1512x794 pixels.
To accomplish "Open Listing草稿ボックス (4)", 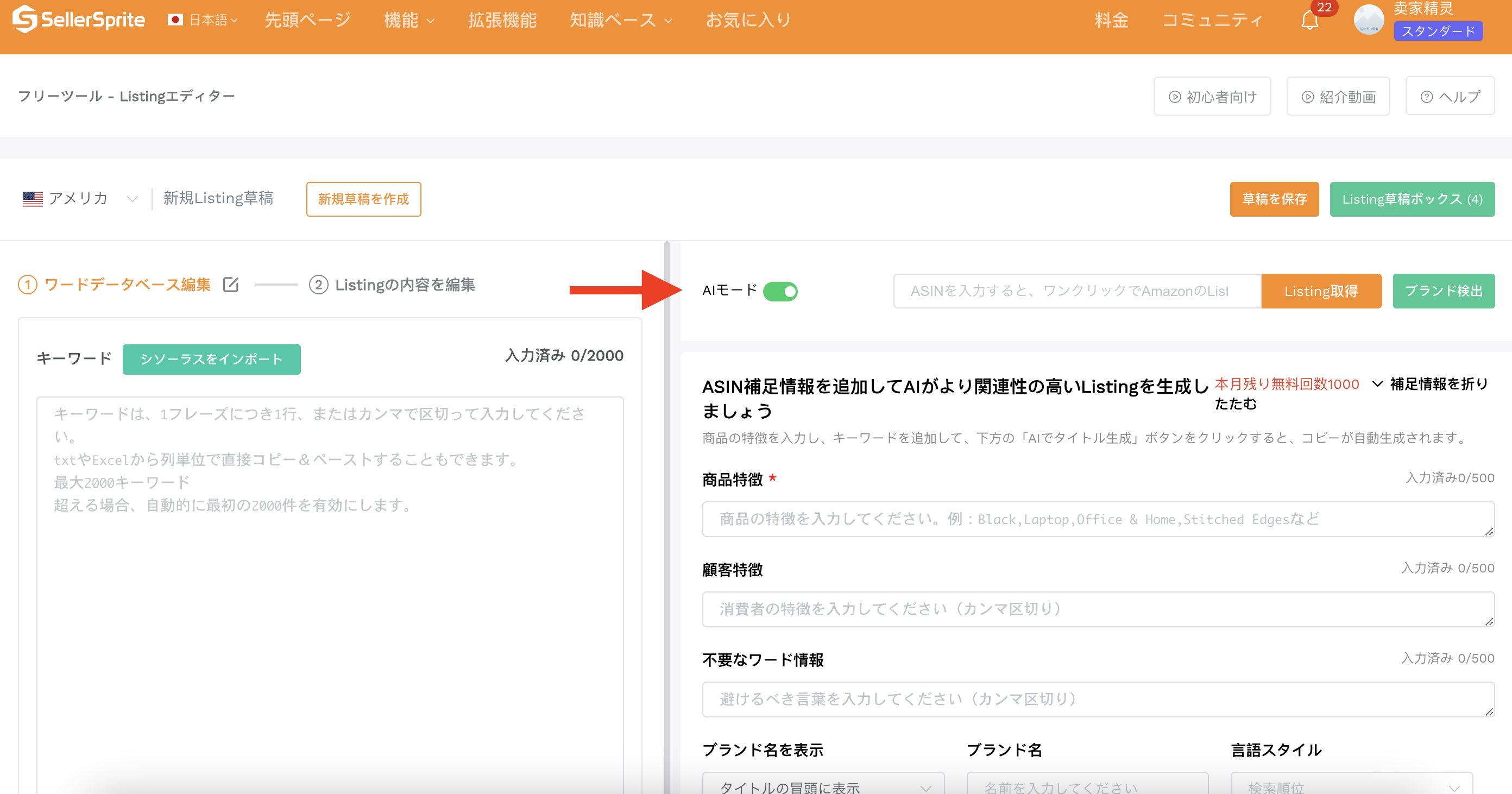I will [x=1412, y=199].
